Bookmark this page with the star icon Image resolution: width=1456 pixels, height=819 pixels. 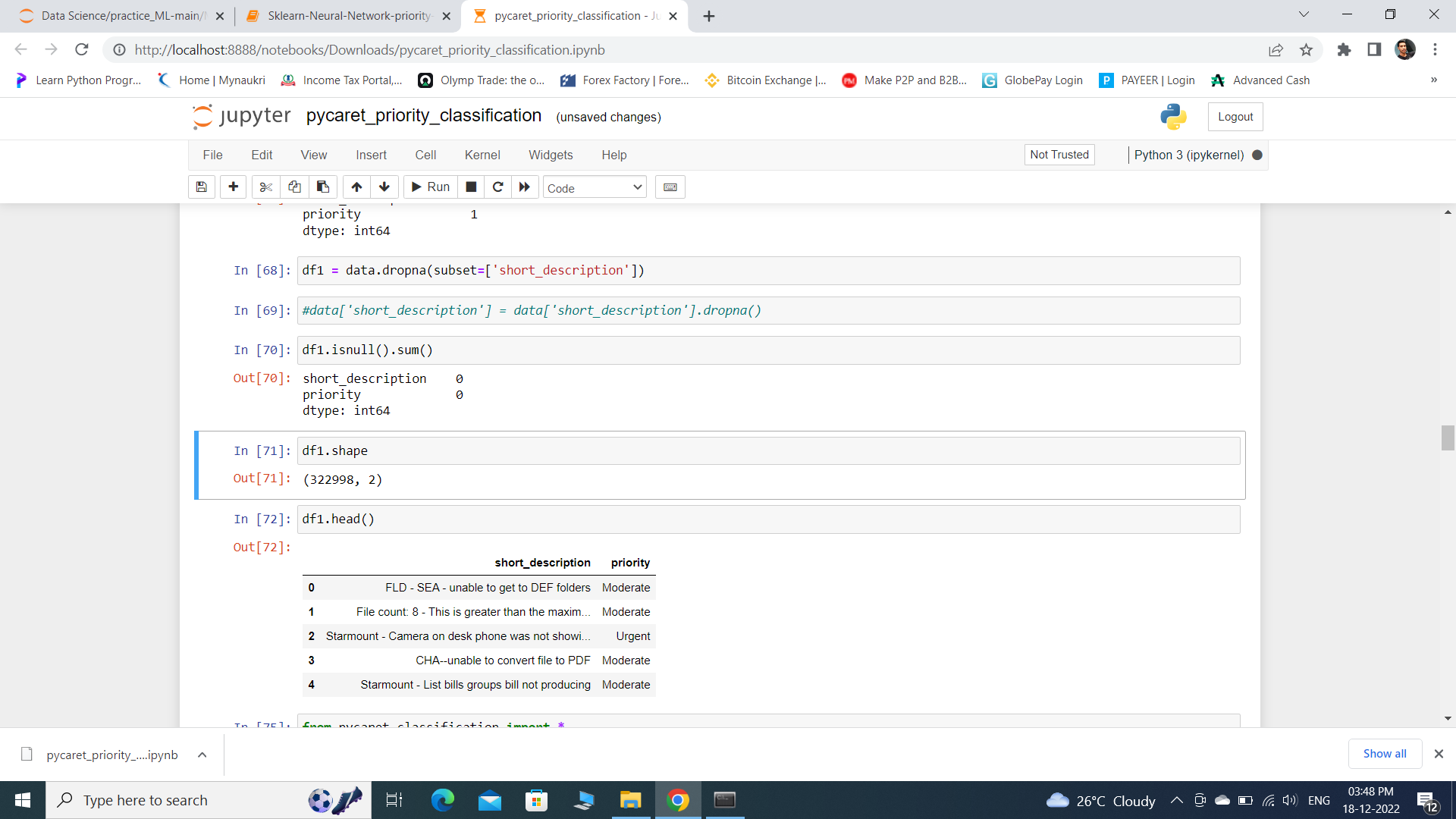pyautogui.click(x=1306, y=50)
